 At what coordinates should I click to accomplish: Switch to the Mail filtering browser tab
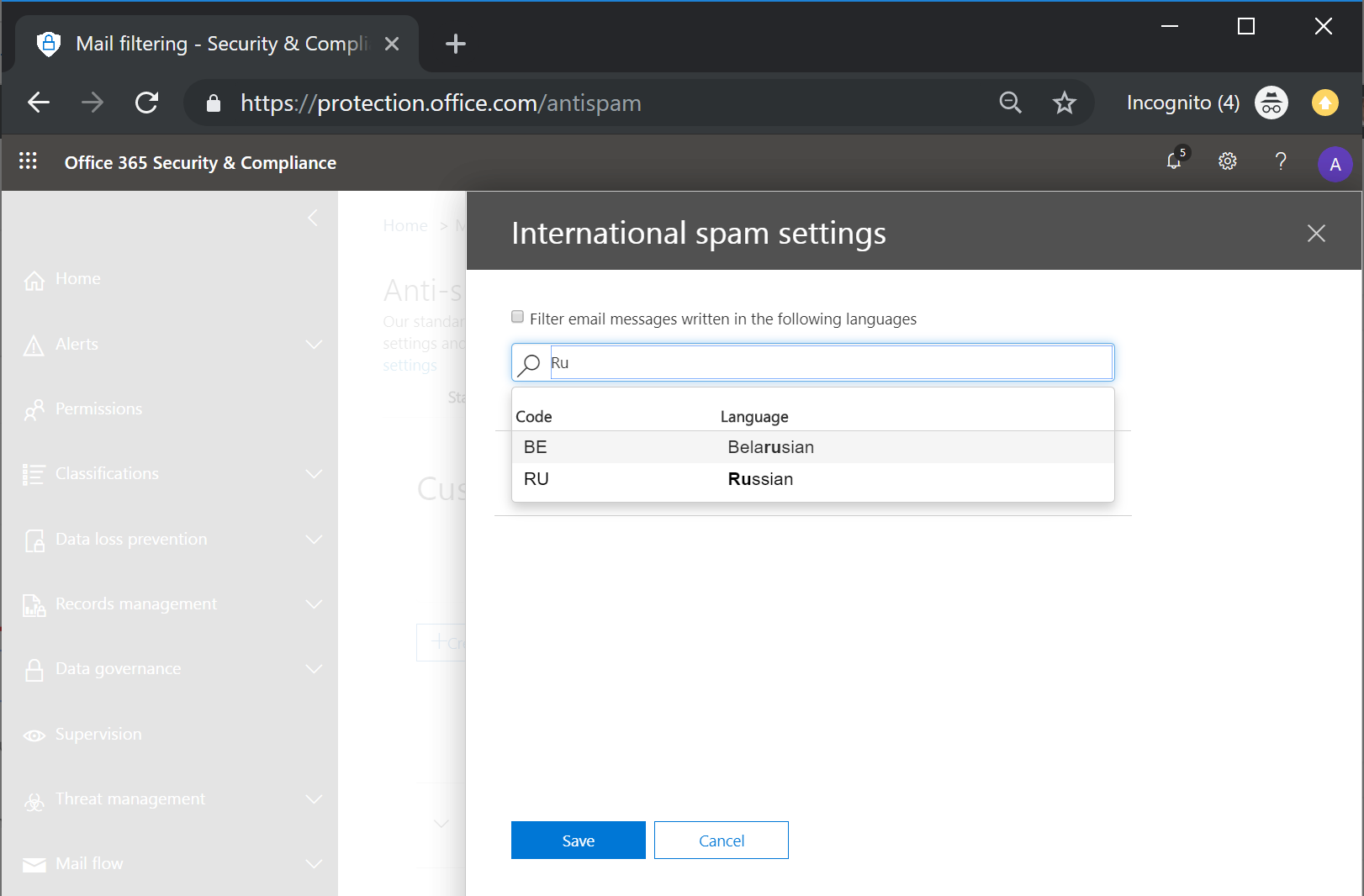pos(217,44)
